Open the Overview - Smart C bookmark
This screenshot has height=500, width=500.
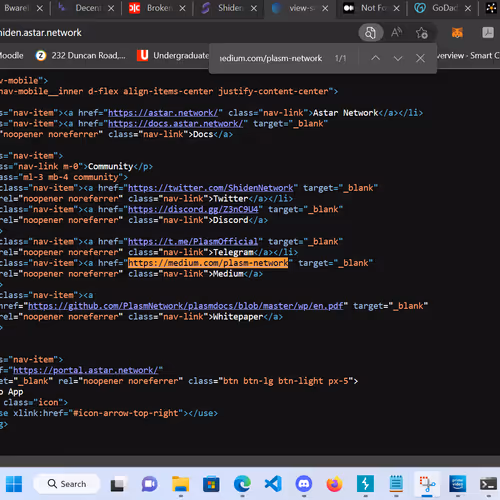468,55
